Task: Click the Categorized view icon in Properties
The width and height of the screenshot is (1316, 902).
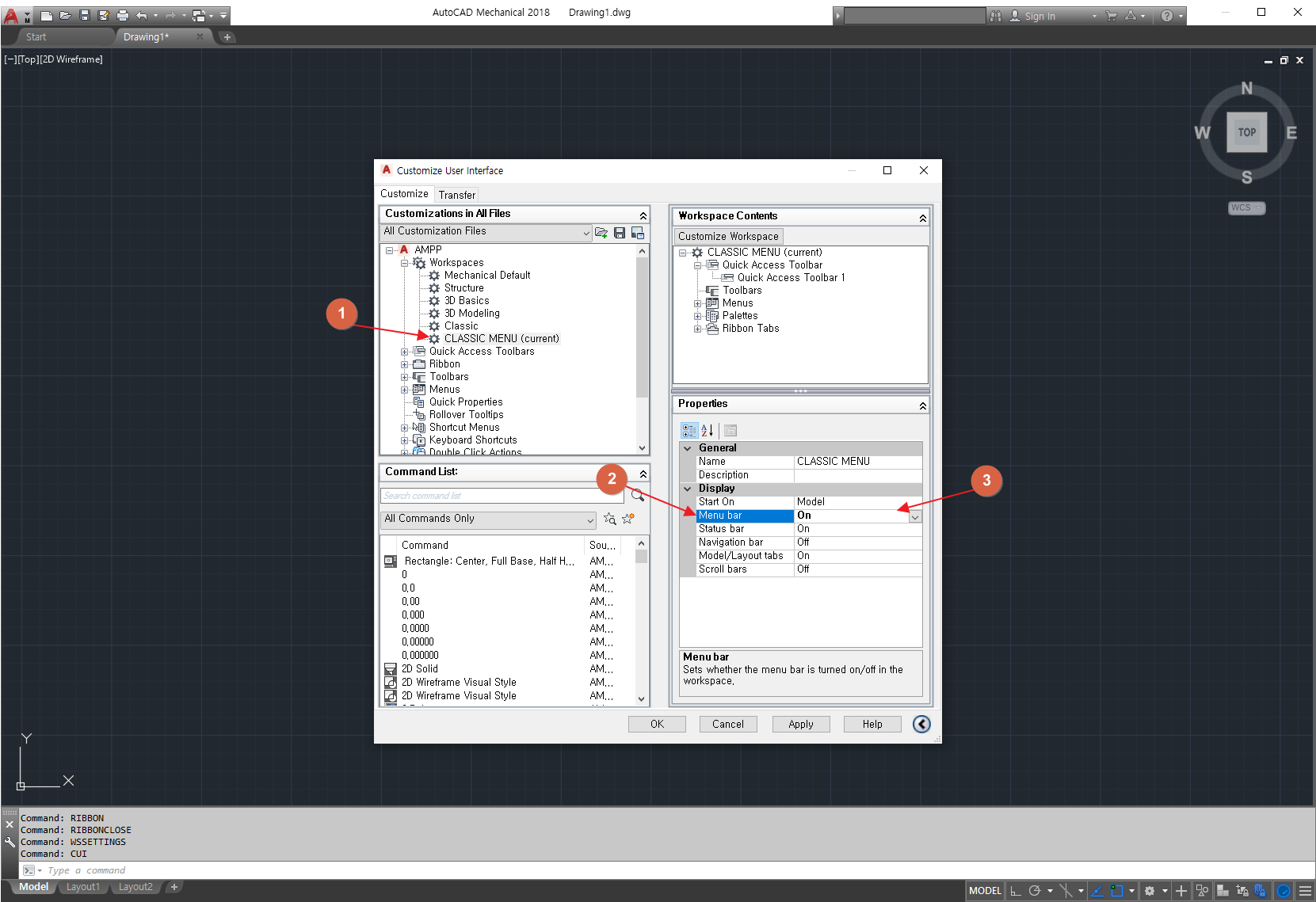Action: click(x=689, y=430)
